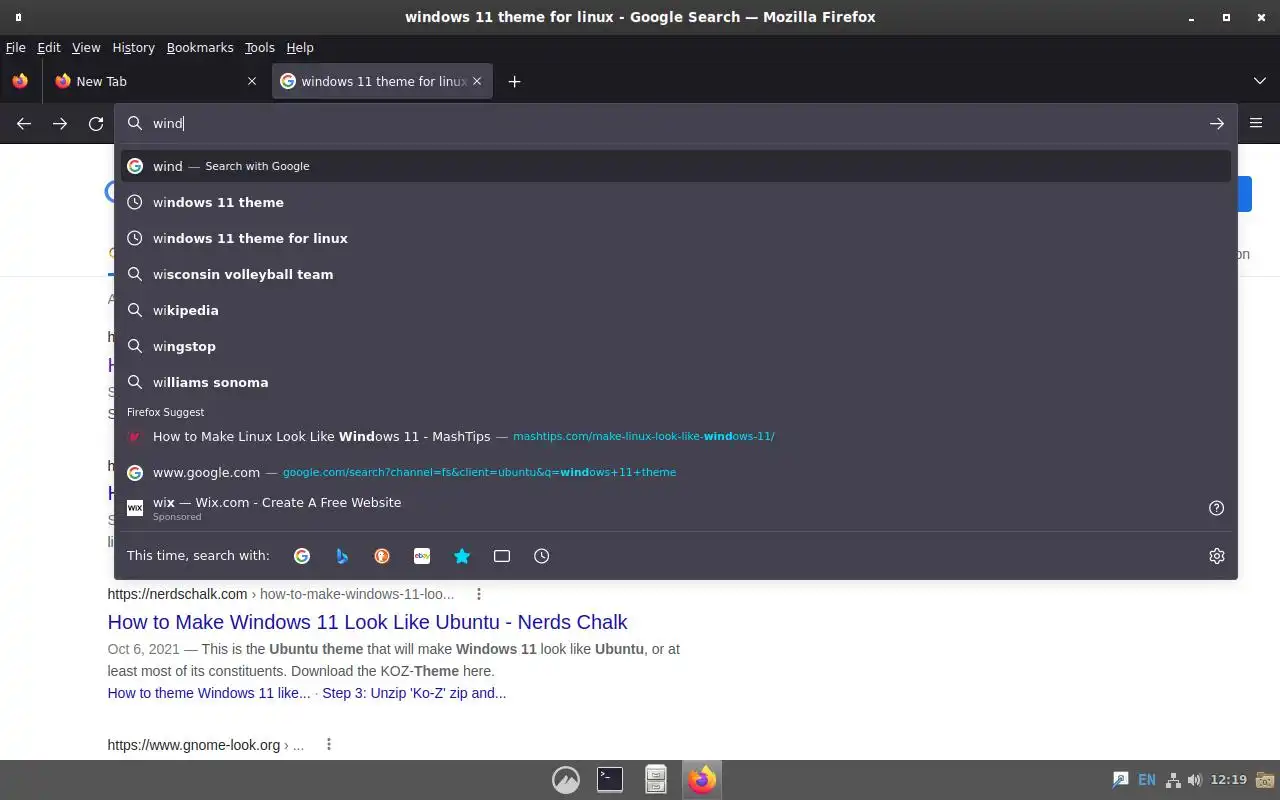Click the sponsored suggestion help icon
The width and height of the screenshot is (1280, 800).
[1216, 508]
